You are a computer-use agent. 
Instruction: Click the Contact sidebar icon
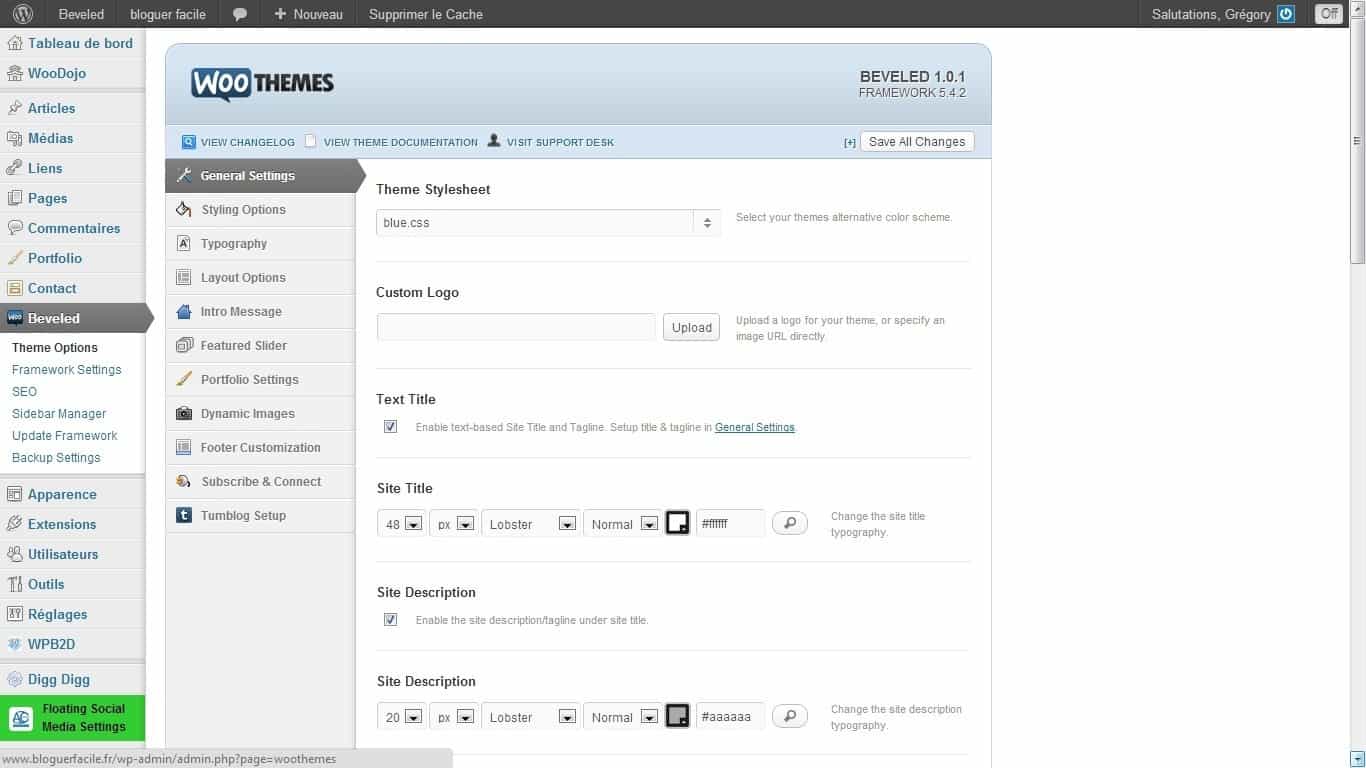(x=15, y=288)
